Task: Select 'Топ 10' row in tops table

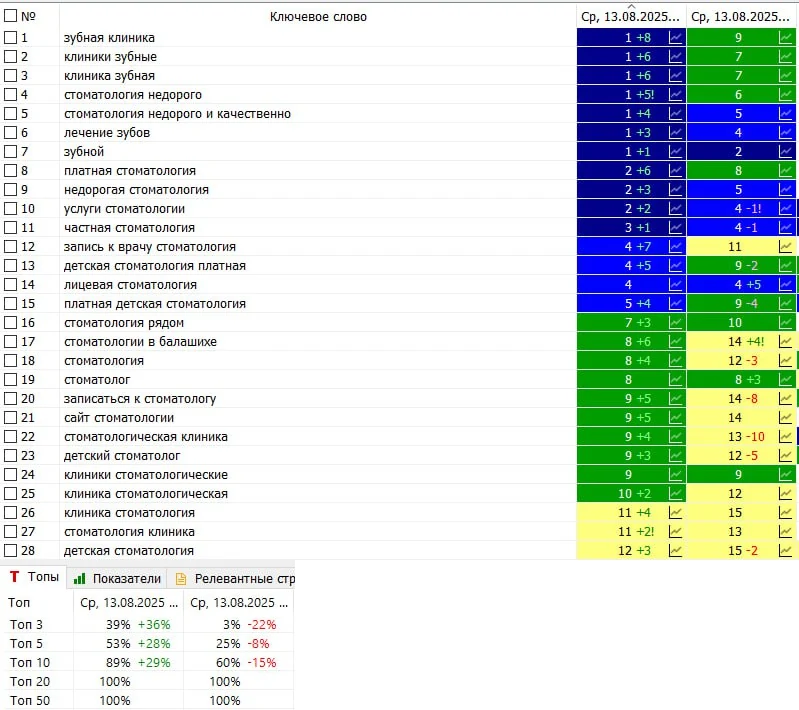Action: click(x=148, y=663)
